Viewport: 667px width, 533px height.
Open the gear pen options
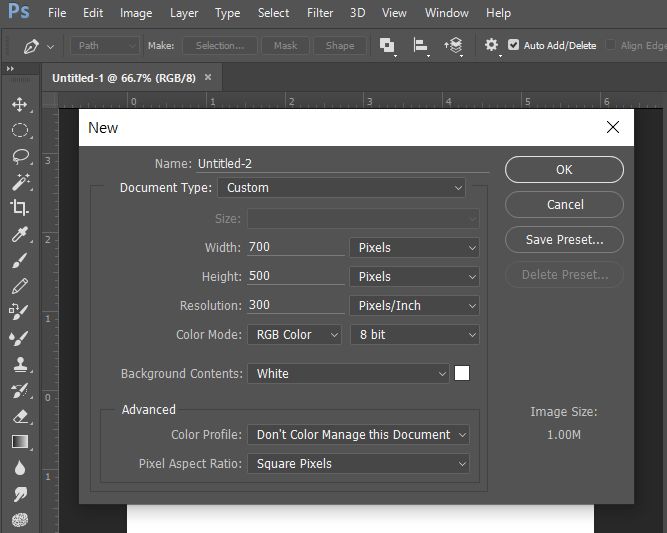point(492,45)
